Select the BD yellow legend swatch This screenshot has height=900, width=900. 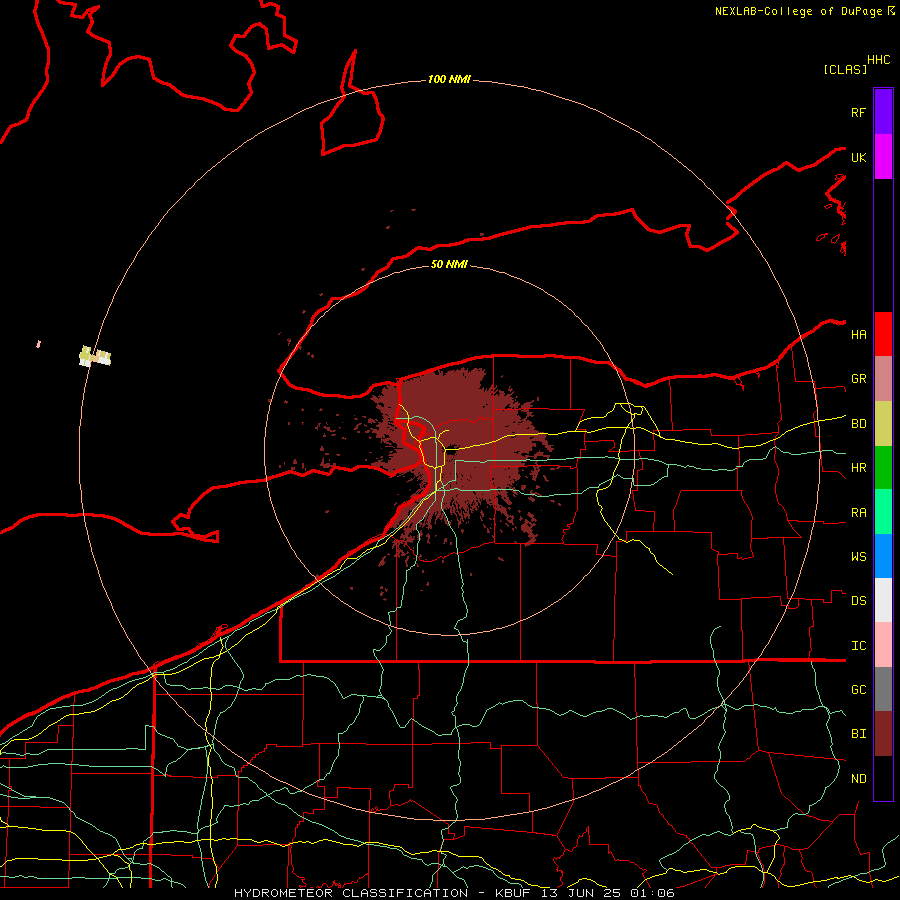tap(883, 424)
